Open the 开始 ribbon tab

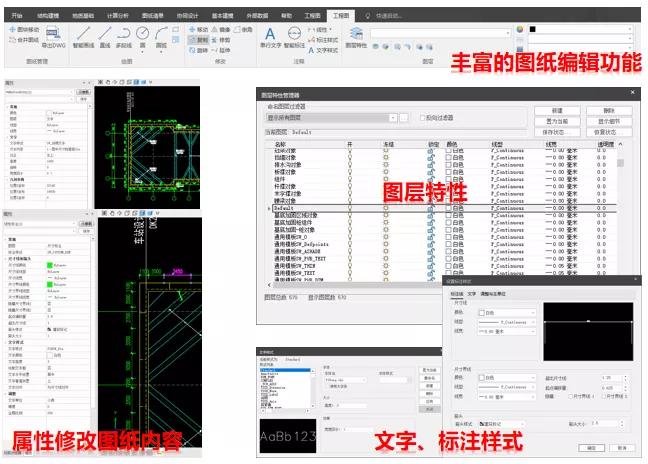coord(17,16)
